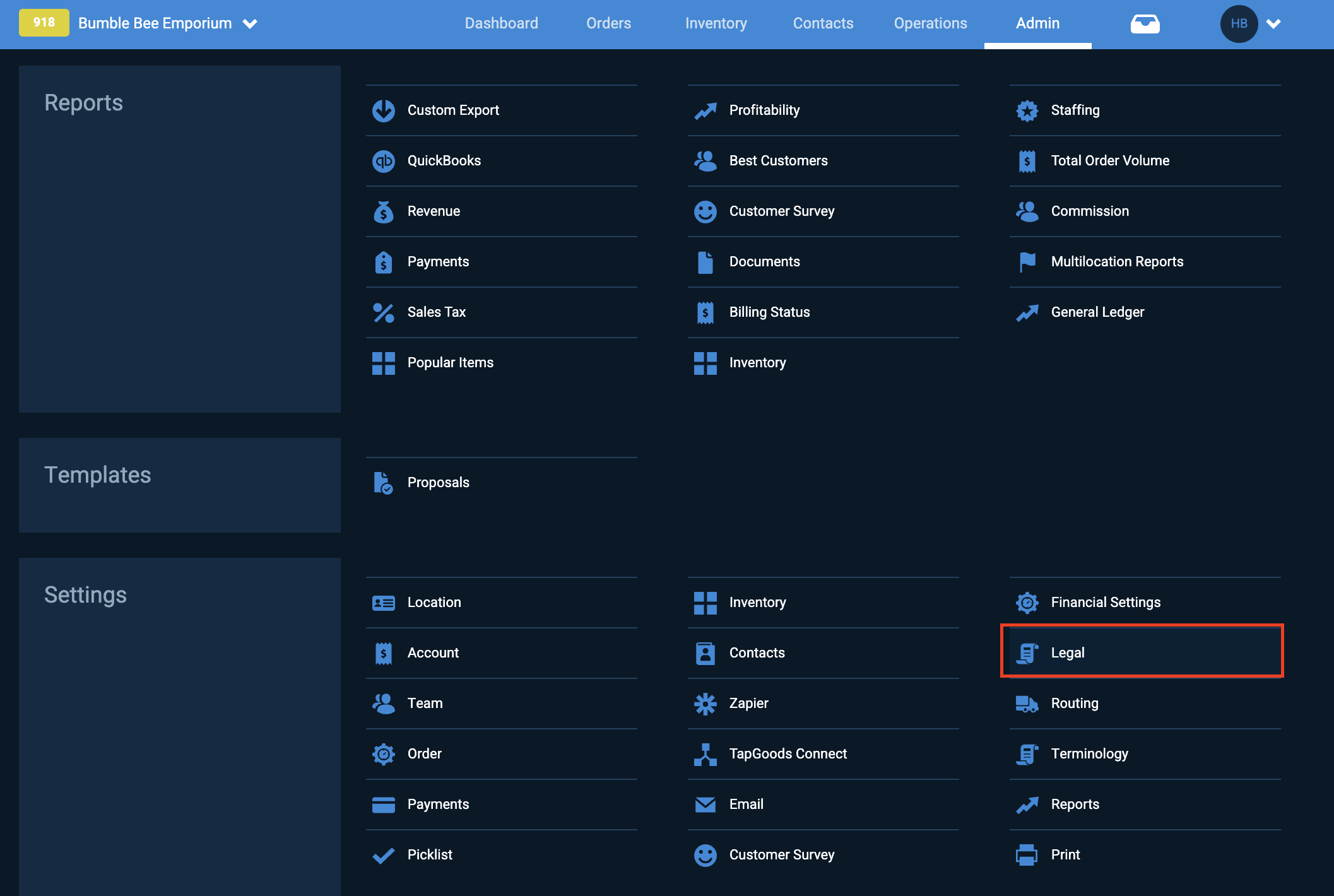1334x896 pixels.
Task: Click the General Ledger chart icon
Action: 1027,312
